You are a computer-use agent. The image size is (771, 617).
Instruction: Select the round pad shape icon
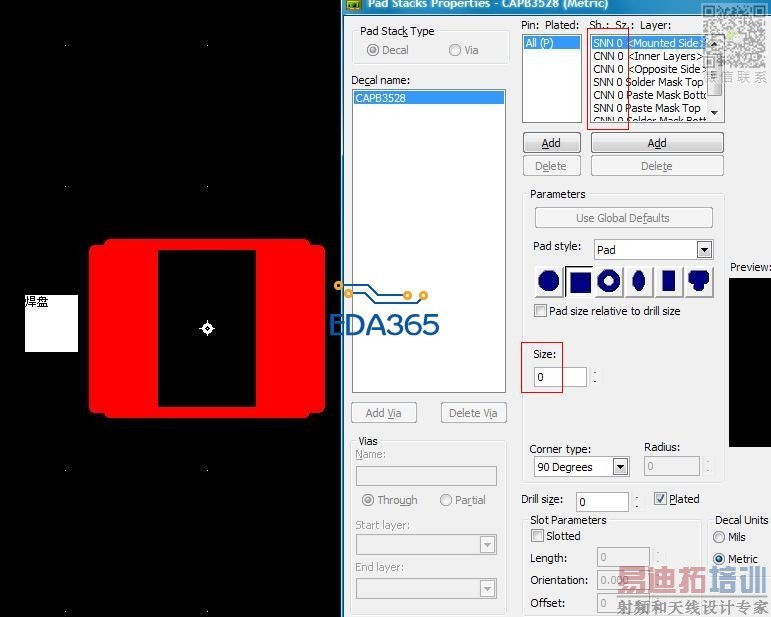tap(548, 281)
